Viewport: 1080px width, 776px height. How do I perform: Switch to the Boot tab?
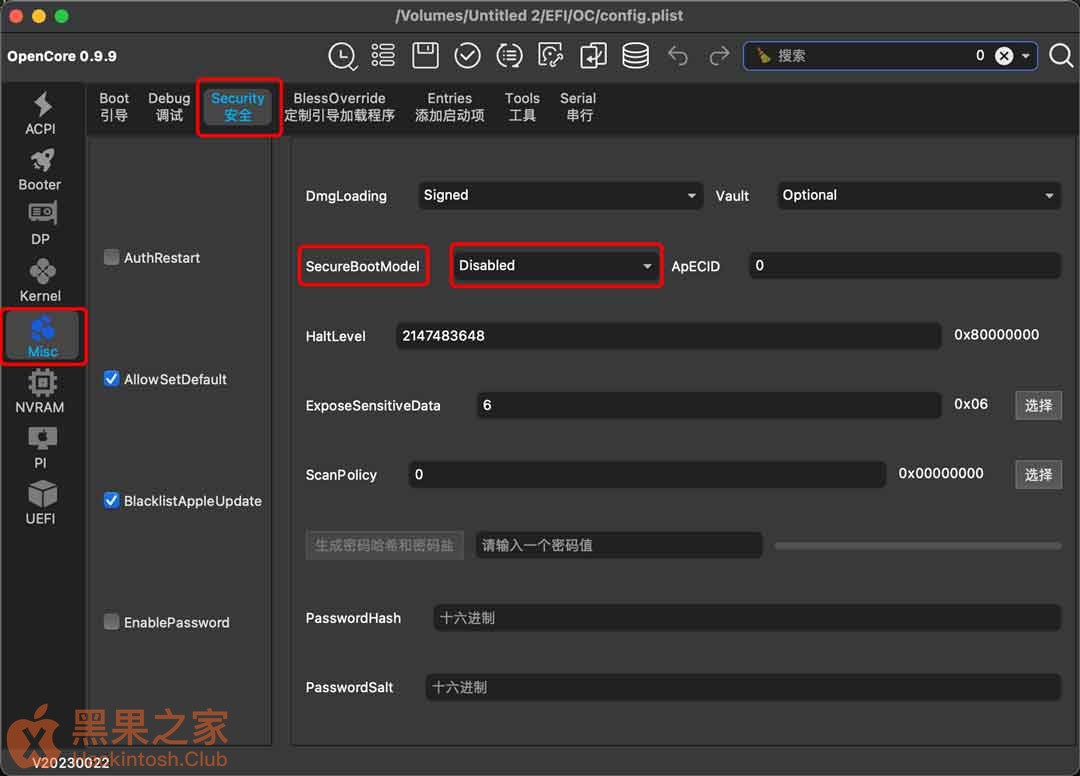click(x=114, y=107)
